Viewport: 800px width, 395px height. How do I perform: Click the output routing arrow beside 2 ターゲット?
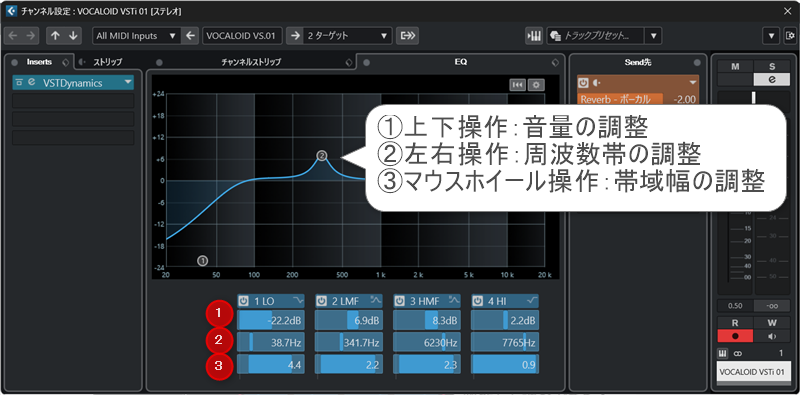[295, 36]
